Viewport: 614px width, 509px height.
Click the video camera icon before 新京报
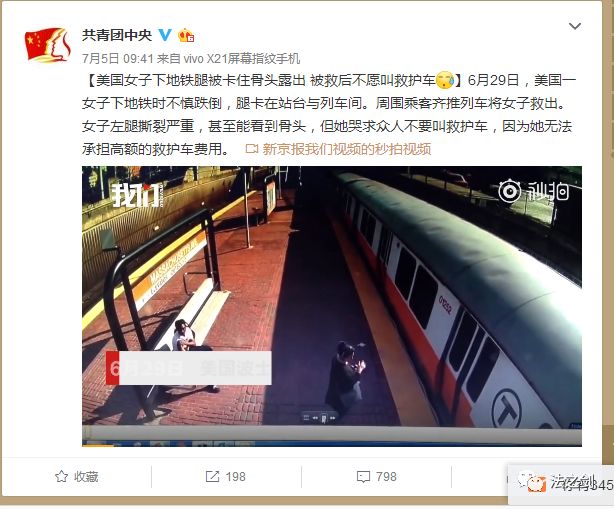pyautogui.click(x=252, y=149)
